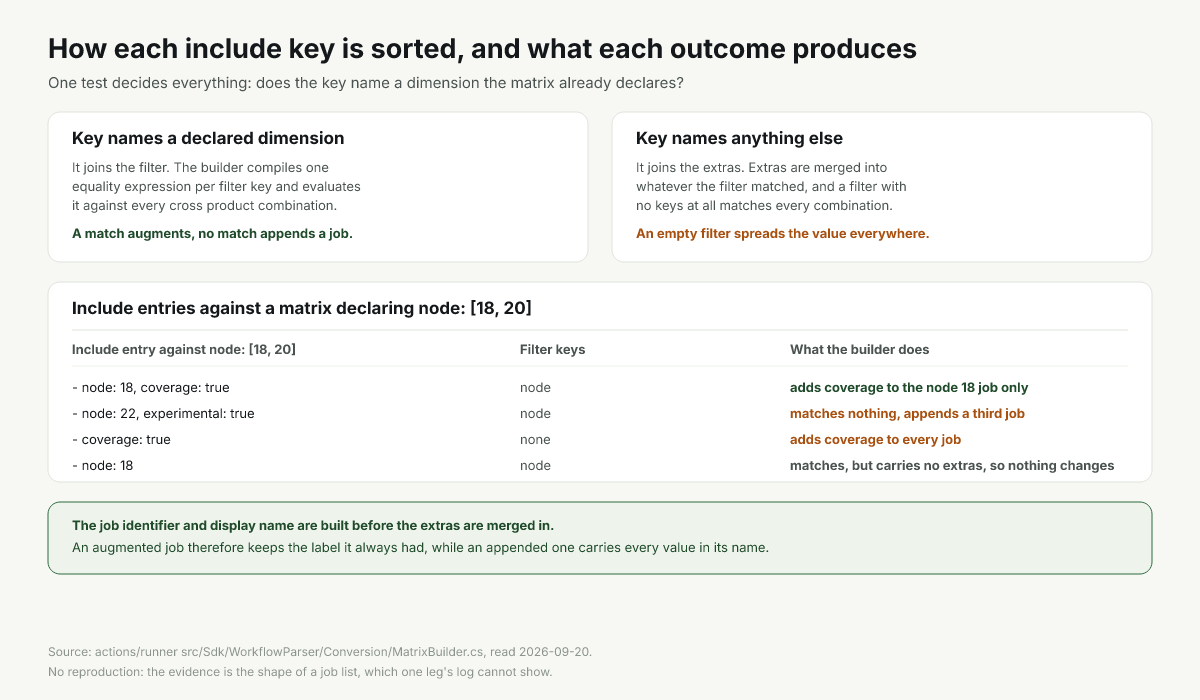Viewport: 1200px width, 700px height.
Task: Click filter key 'node' in the node: 22 row
Action: (x=535, y=413)
